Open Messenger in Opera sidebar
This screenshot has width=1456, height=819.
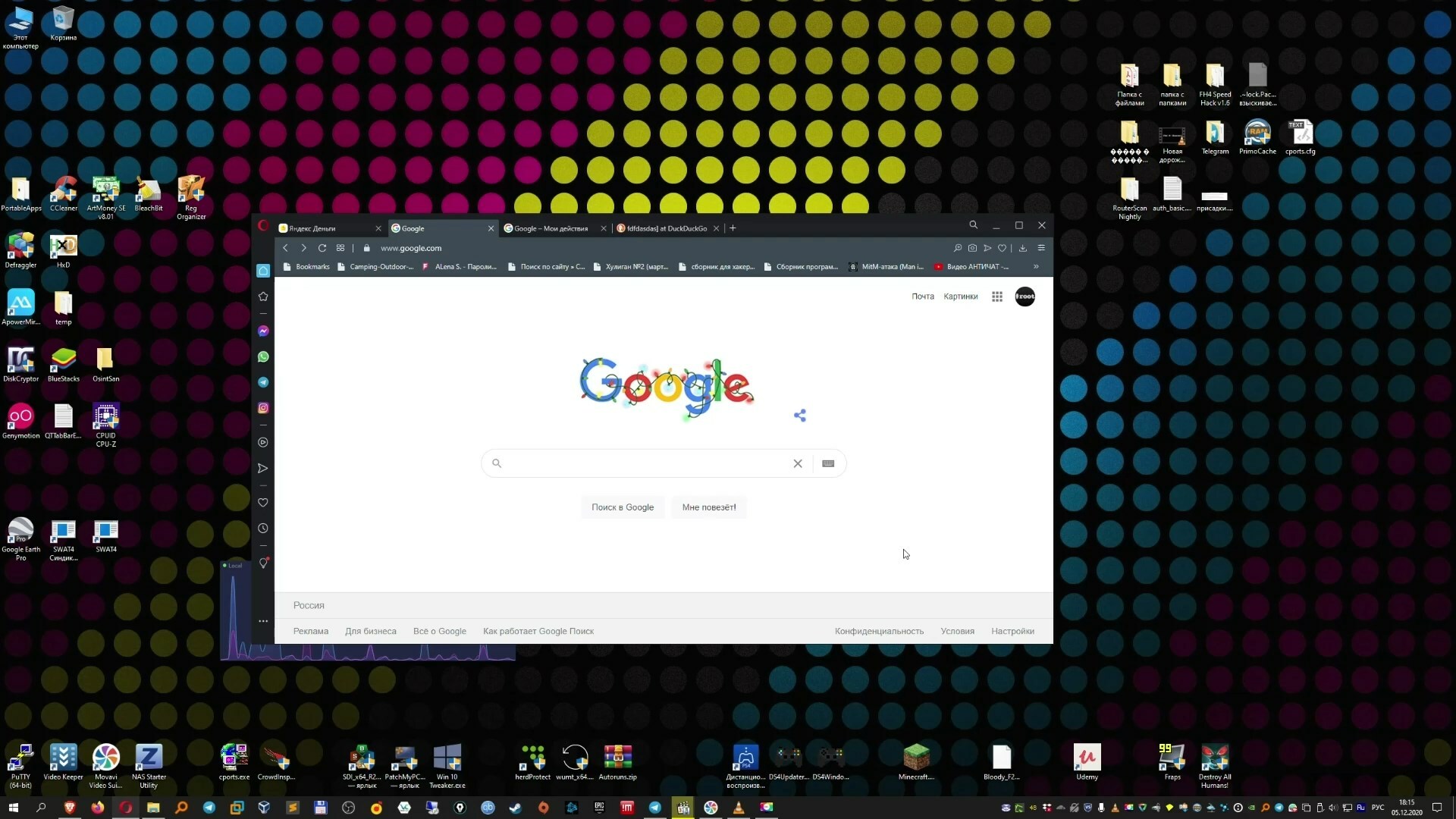[x=263, y=331]
